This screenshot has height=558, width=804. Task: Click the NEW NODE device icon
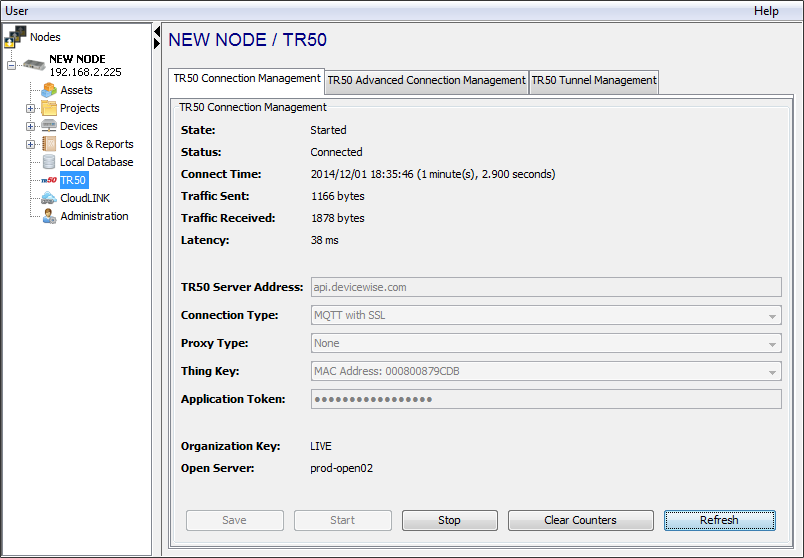34,65
